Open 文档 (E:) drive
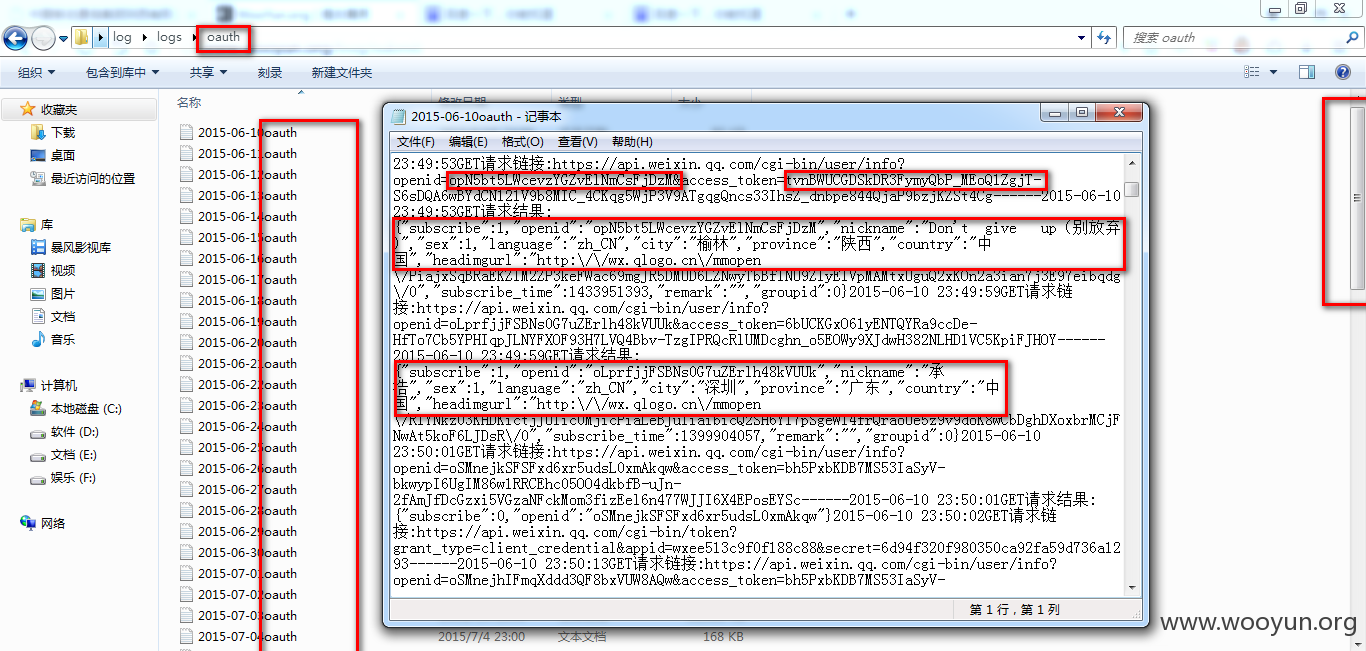The image size is (1366, 651). (75, 454)
